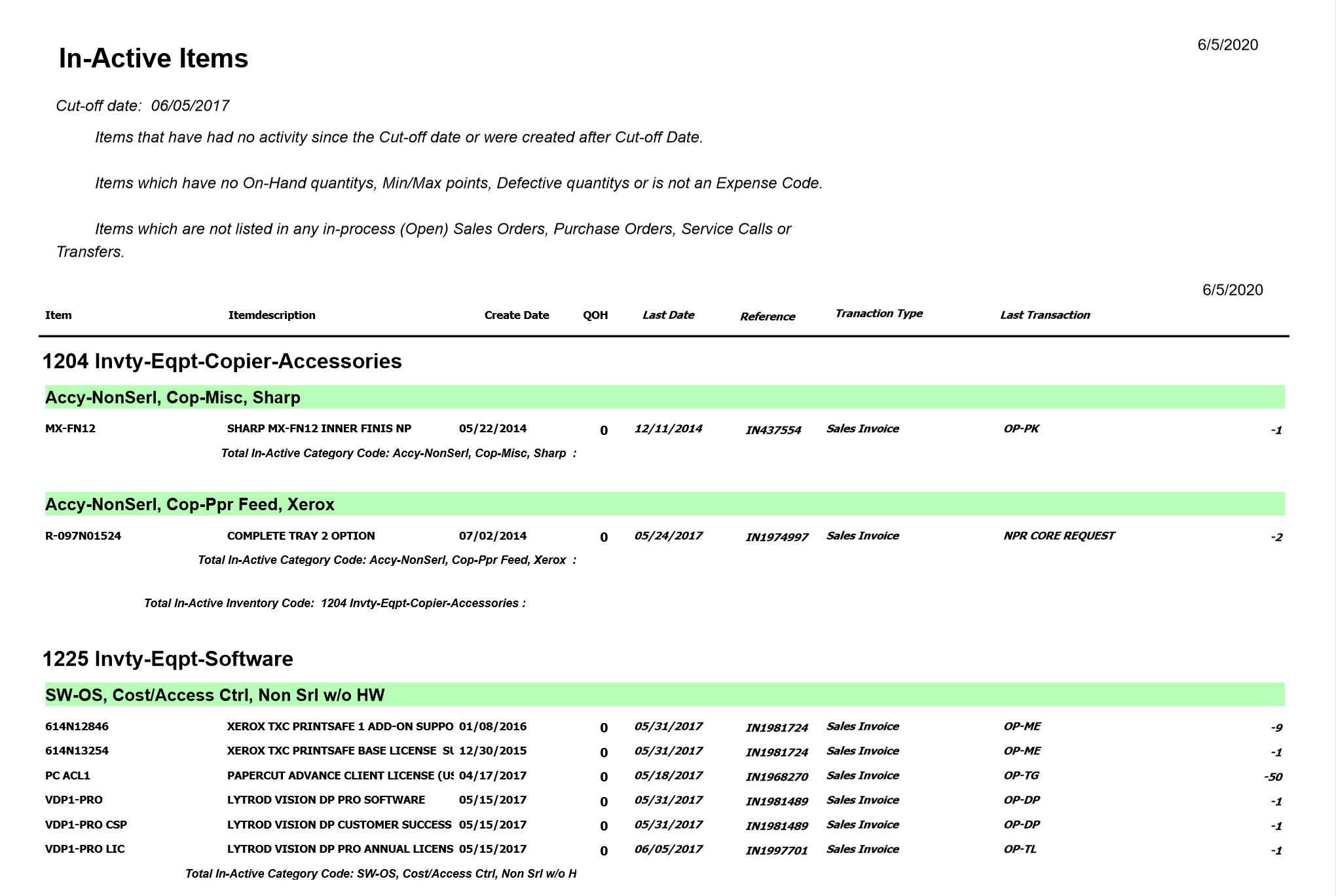Select the Accy-NonSerl, Cop-Misc, Sharp category band
This screenshot has height=896, width=1336.
click(x=665, y=397)
